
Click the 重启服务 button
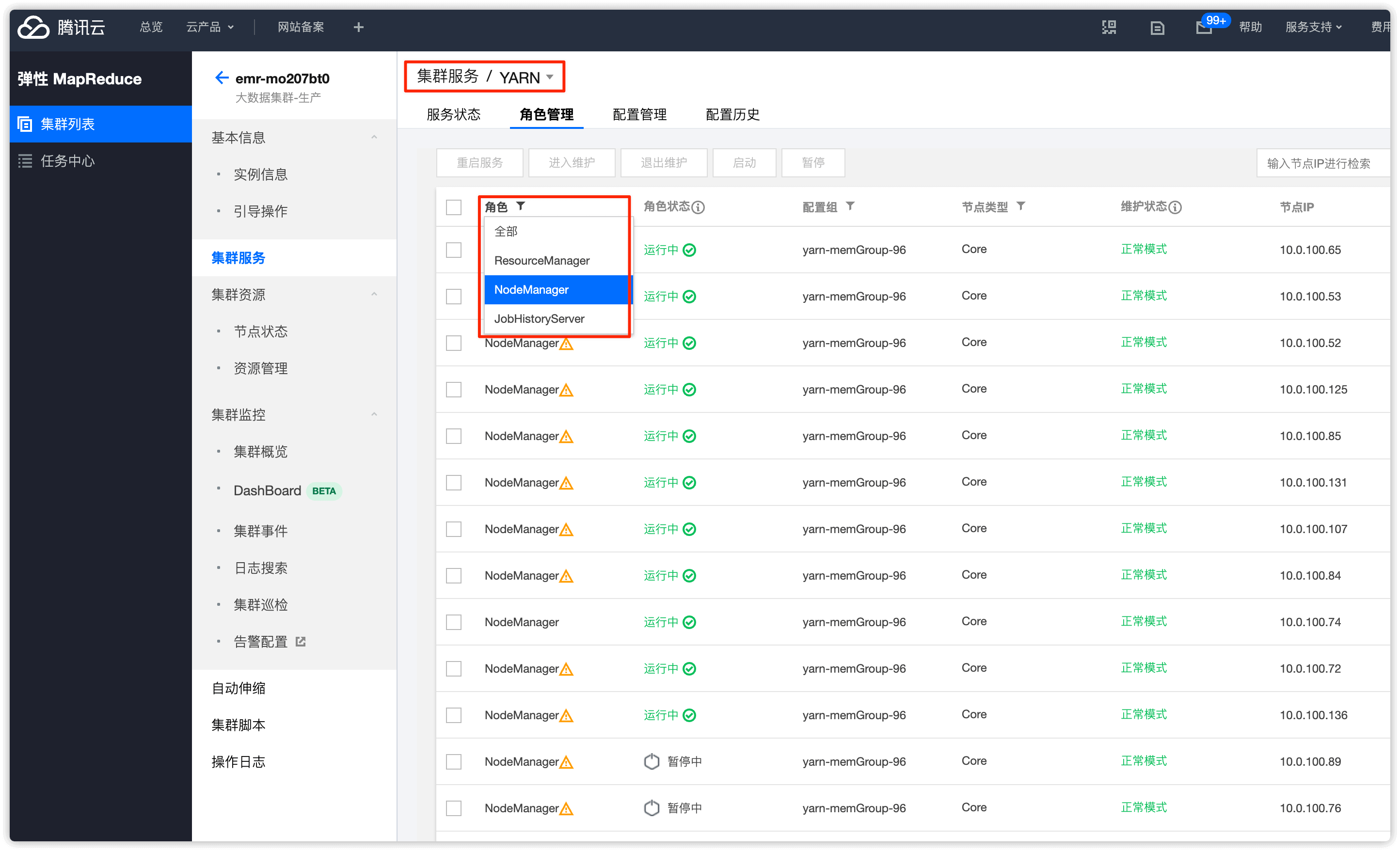point(479,163)
